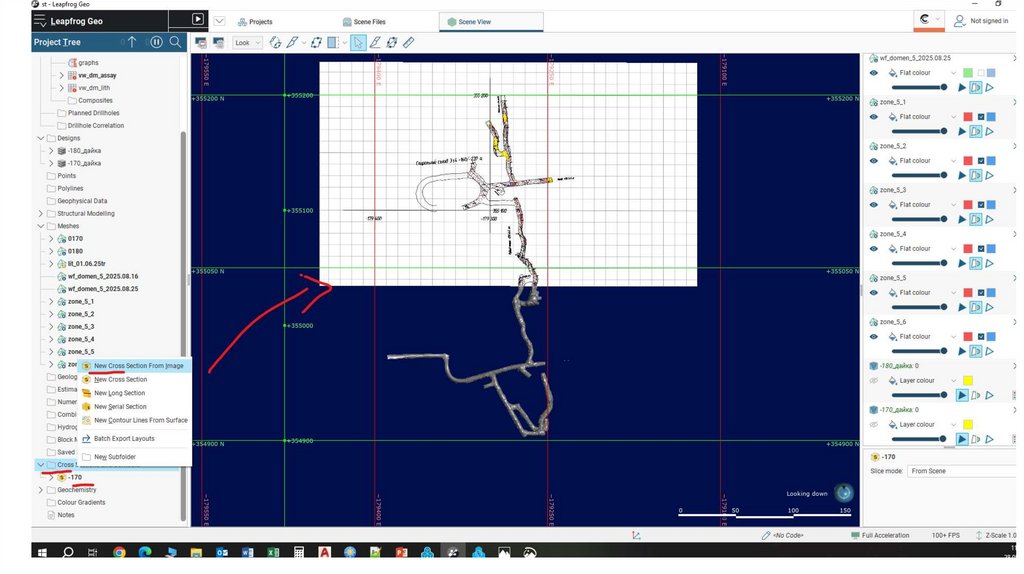Expand the Structural Modelling folder
Image resolution: width=1024 pixels, height=574 pixels.
point(40,213)
